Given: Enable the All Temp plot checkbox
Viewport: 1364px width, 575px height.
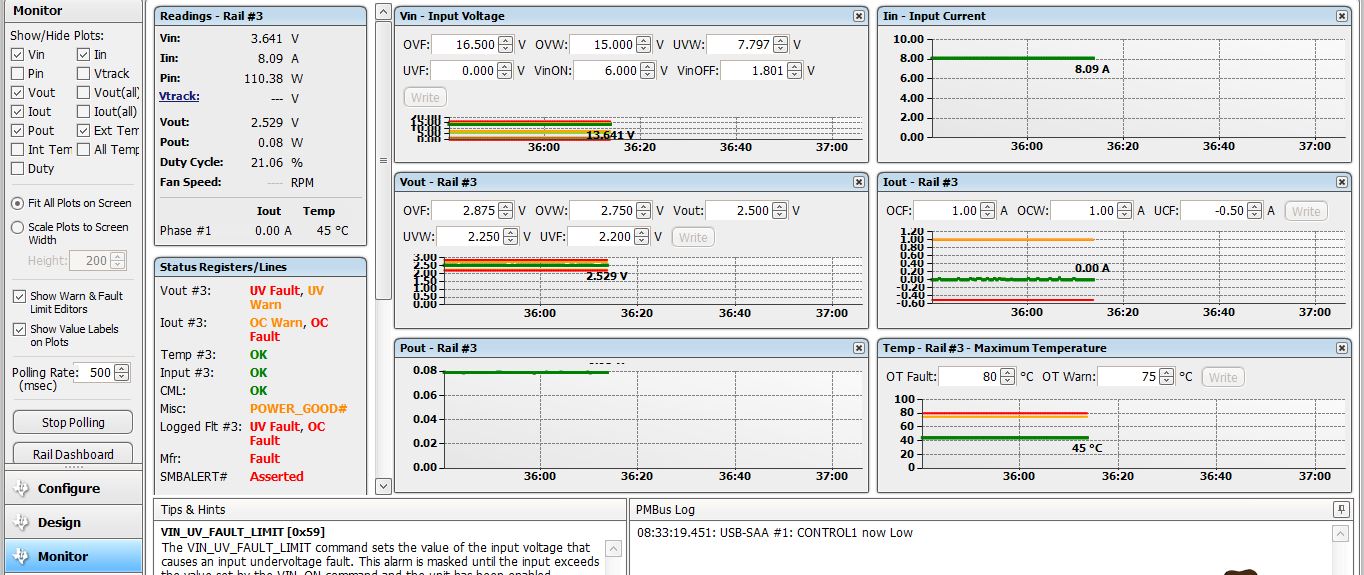Looking at the screenshot, I should pyautogui.click(x=84, y=150).
